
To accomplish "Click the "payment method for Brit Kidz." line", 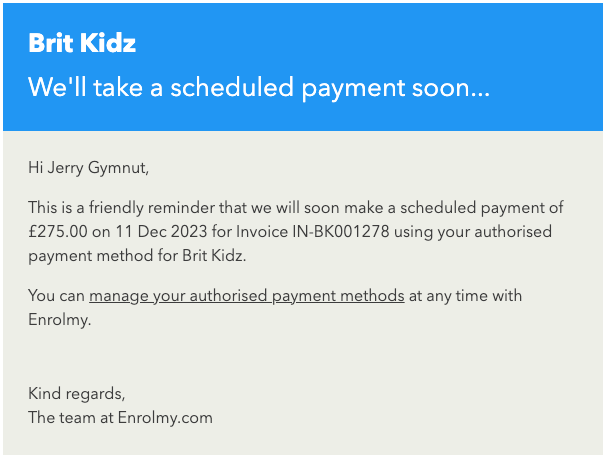I will 137,256.
